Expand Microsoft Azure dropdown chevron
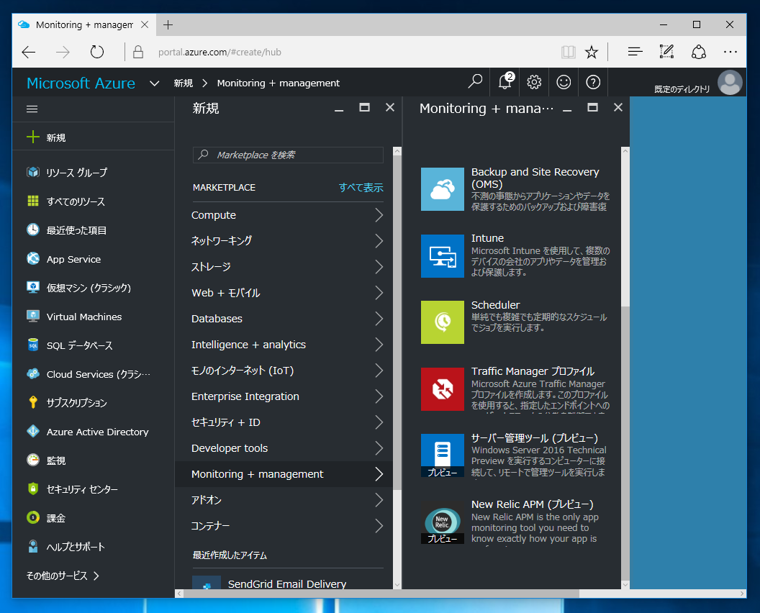The height and width of the screenshot is (613, 760). tap(154, 83)
